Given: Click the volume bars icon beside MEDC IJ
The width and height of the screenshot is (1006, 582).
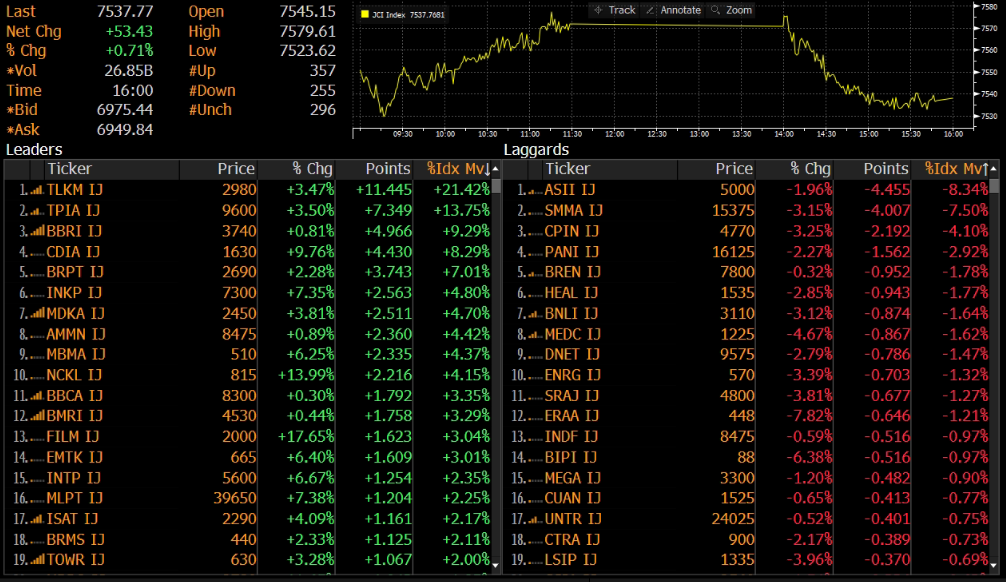Looking at the screenshot, I should pos(535,334).
